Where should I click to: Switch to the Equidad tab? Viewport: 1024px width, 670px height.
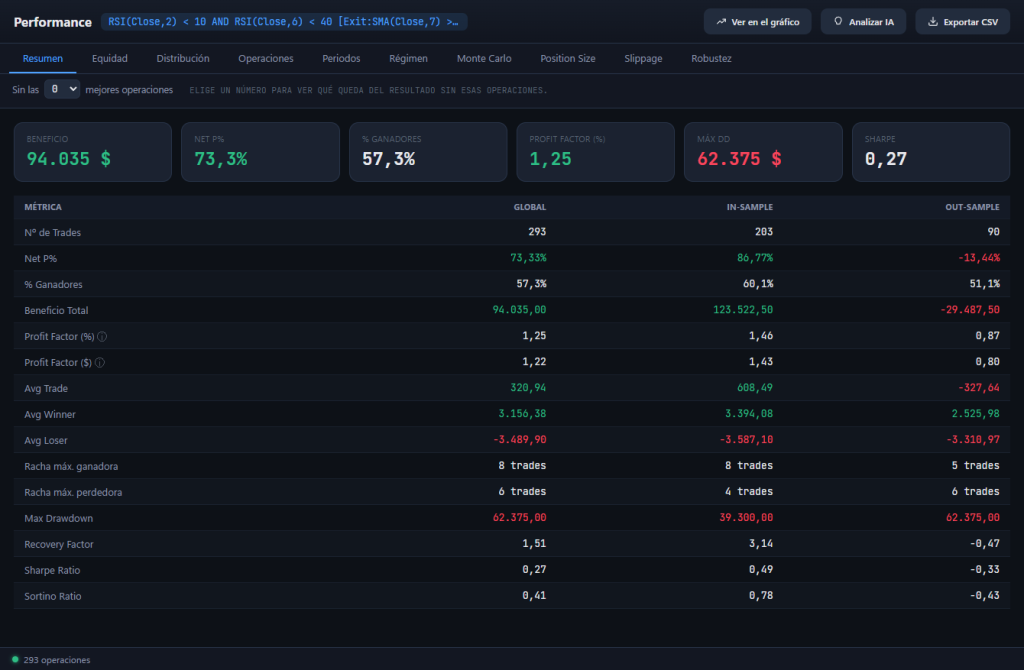pos(110,58)
